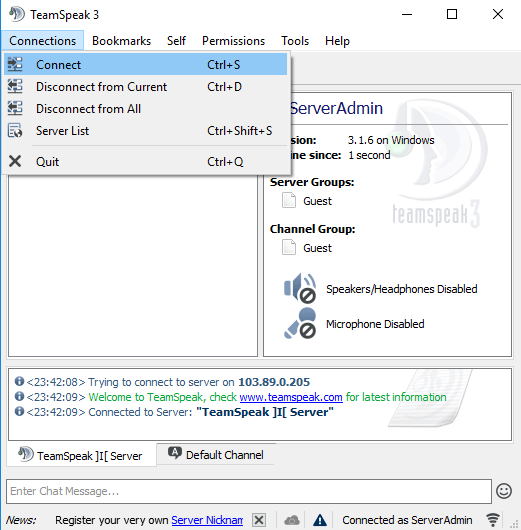Click the warning triangle status icon
Image resolution: width=521 pixels, height=530 pixels.
319,520
